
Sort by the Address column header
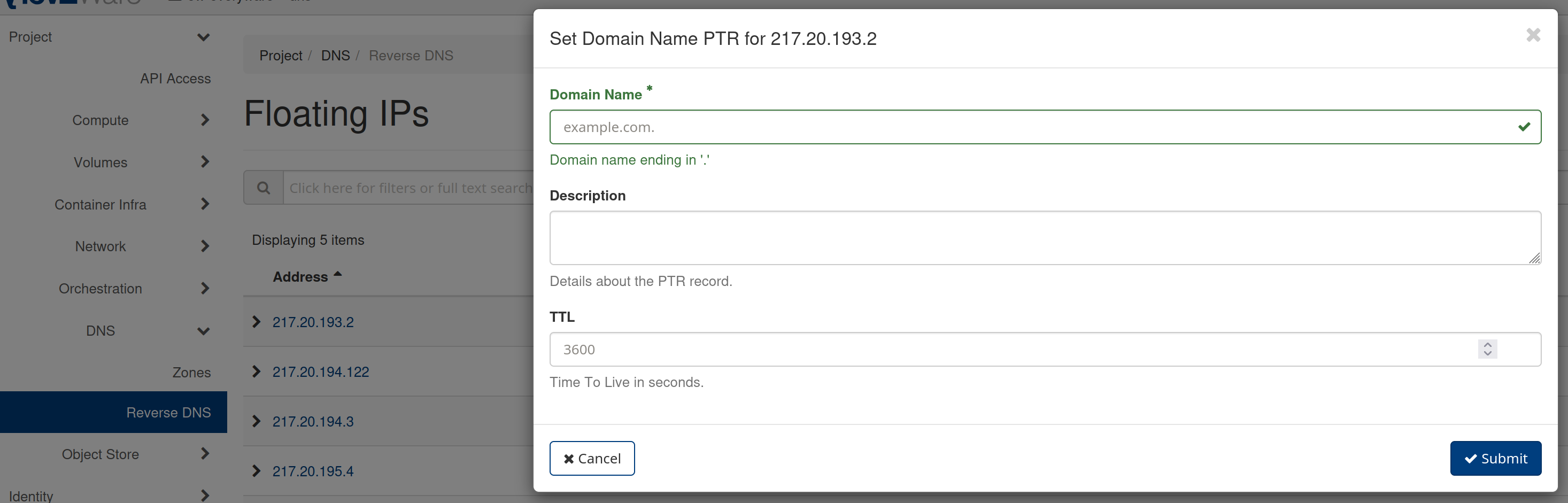[x=300, y=276]
